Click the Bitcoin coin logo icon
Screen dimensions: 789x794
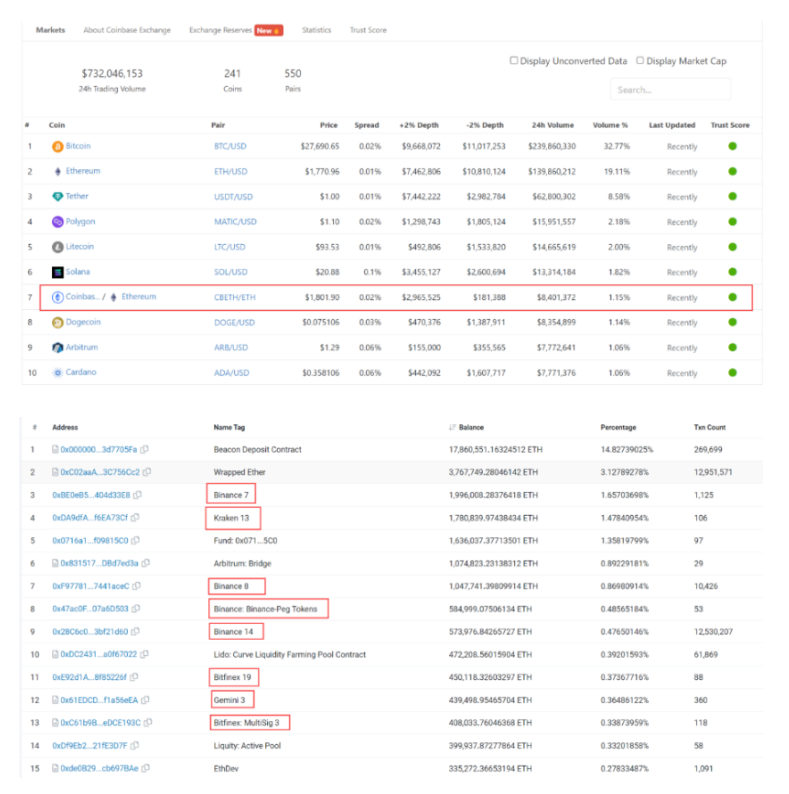58,147
